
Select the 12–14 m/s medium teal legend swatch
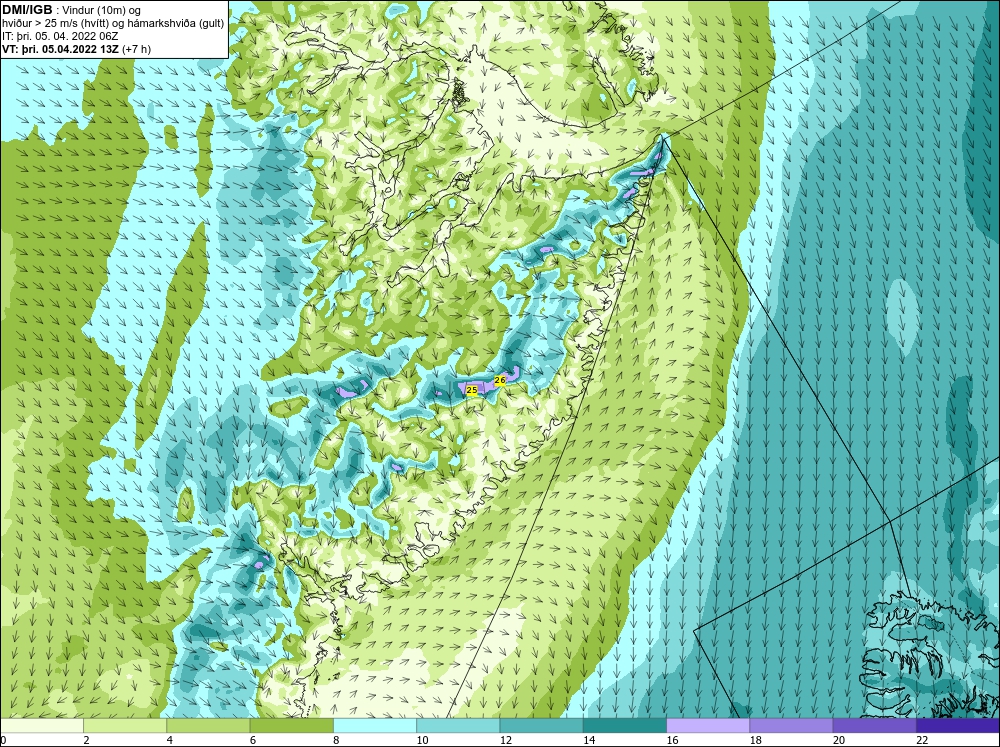(x=541, y=726)
